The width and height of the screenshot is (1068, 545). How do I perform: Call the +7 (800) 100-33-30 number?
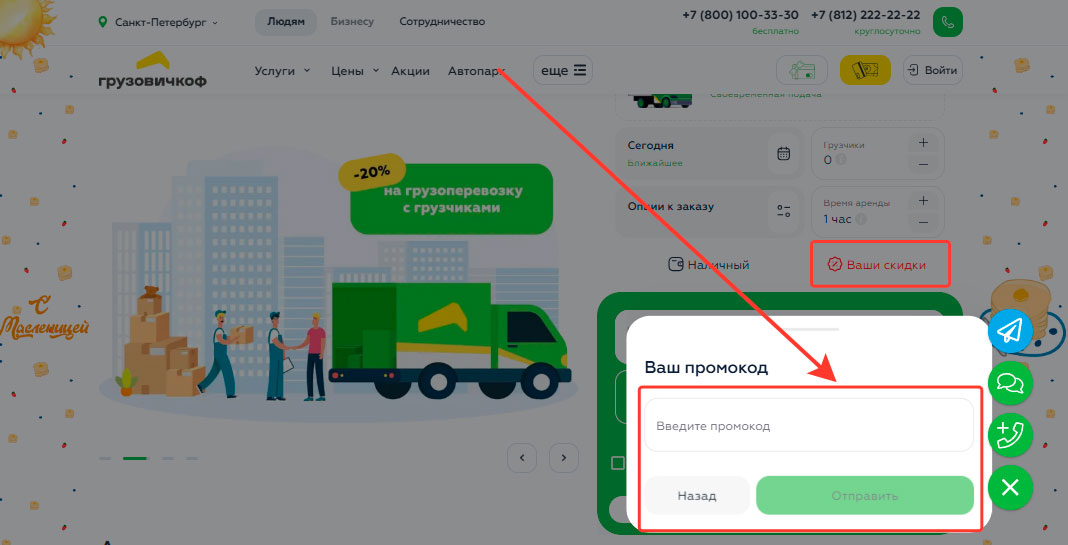[x=740, y=15]
